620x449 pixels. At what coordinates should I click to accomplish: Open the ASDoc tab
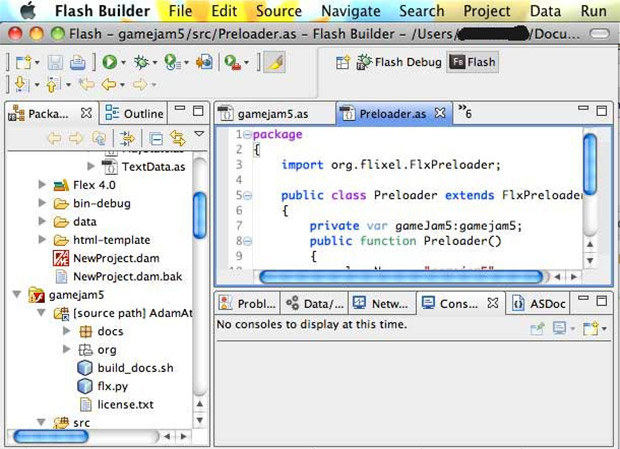point(539,304)
